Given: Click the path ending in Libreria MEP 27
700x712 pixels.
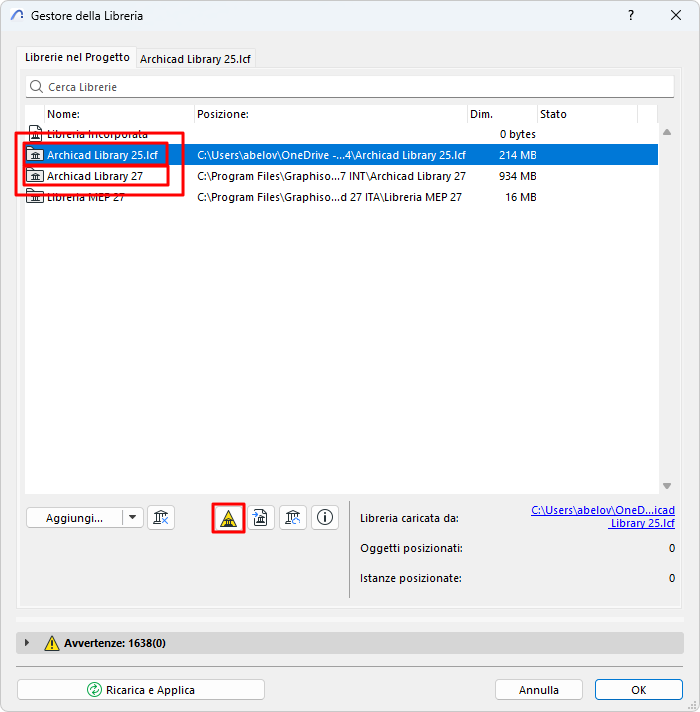Looking at the screenshot, I should tap(329, 197).
